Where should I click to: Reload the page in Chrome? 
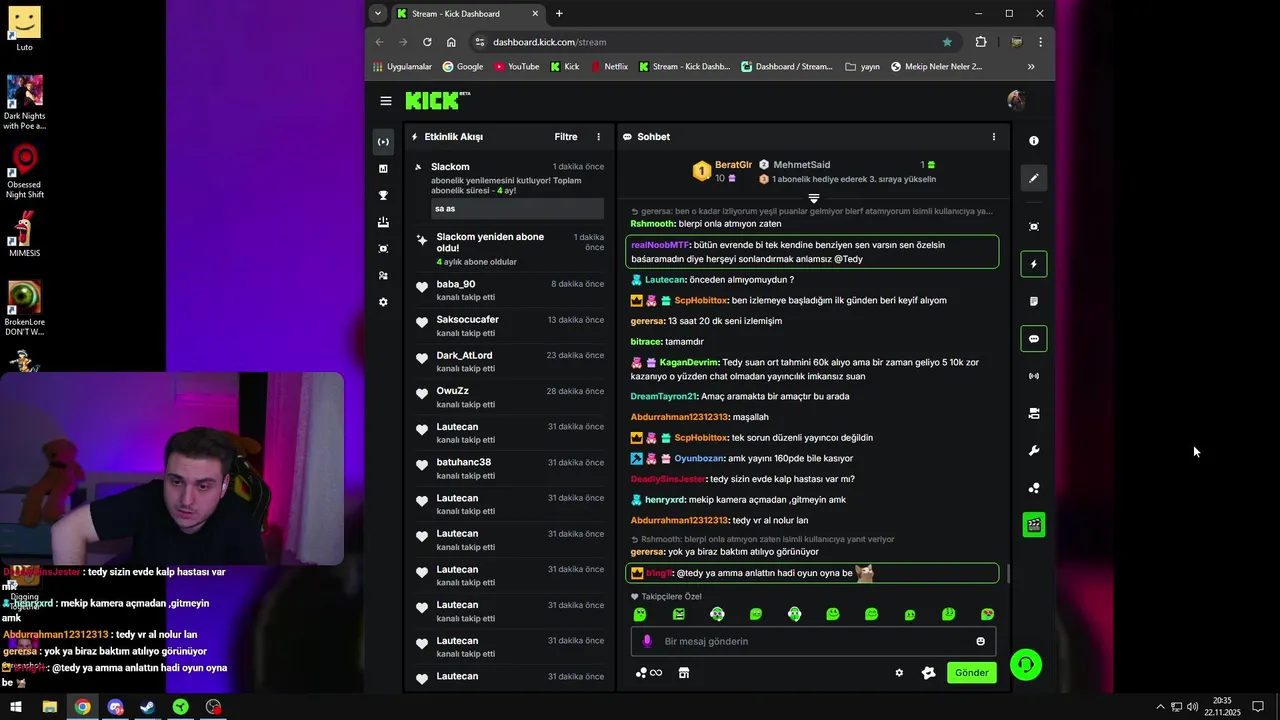(x=427, y=42)
